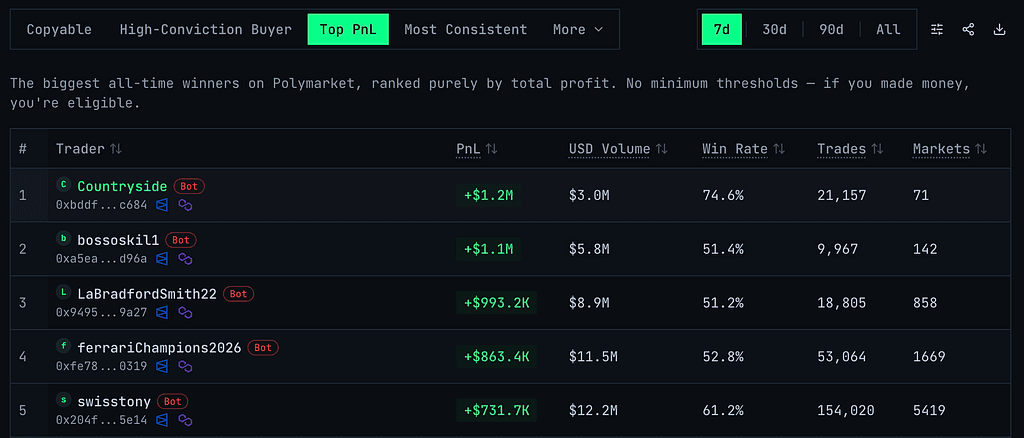
Task: Click the purple chain icon for bossoskil1
Action: click(x=185, y=258)
